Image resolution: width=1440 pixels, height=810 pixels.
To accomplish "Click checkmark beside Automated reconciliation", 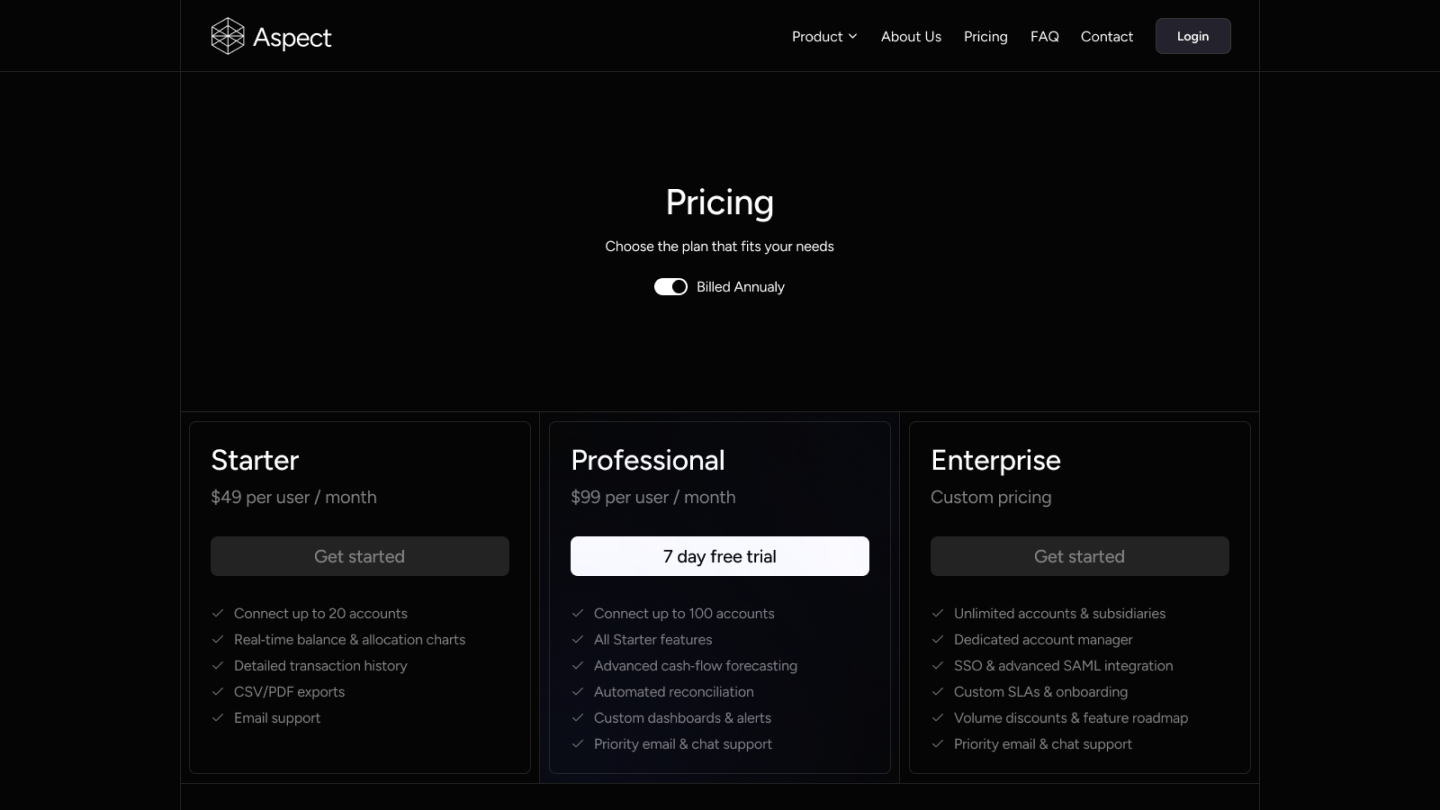I will pos(578,692).
